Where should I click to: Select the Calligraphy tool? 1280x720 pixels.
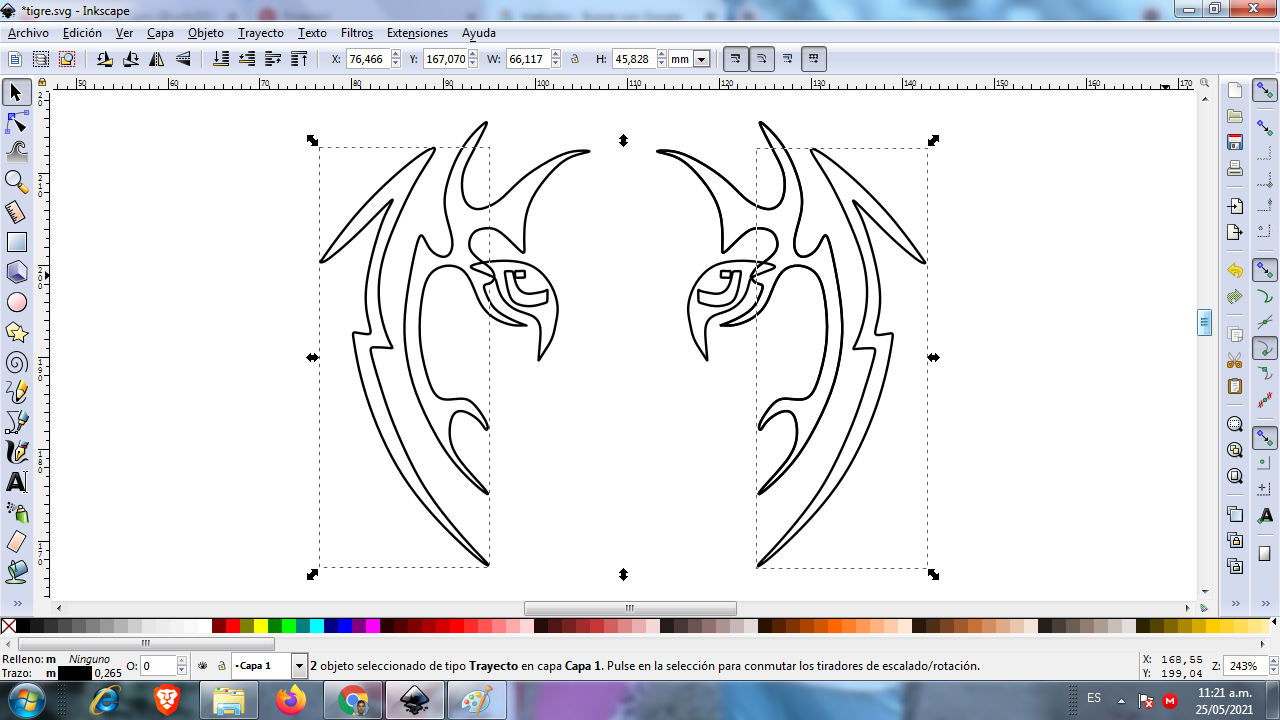[16, 452]
